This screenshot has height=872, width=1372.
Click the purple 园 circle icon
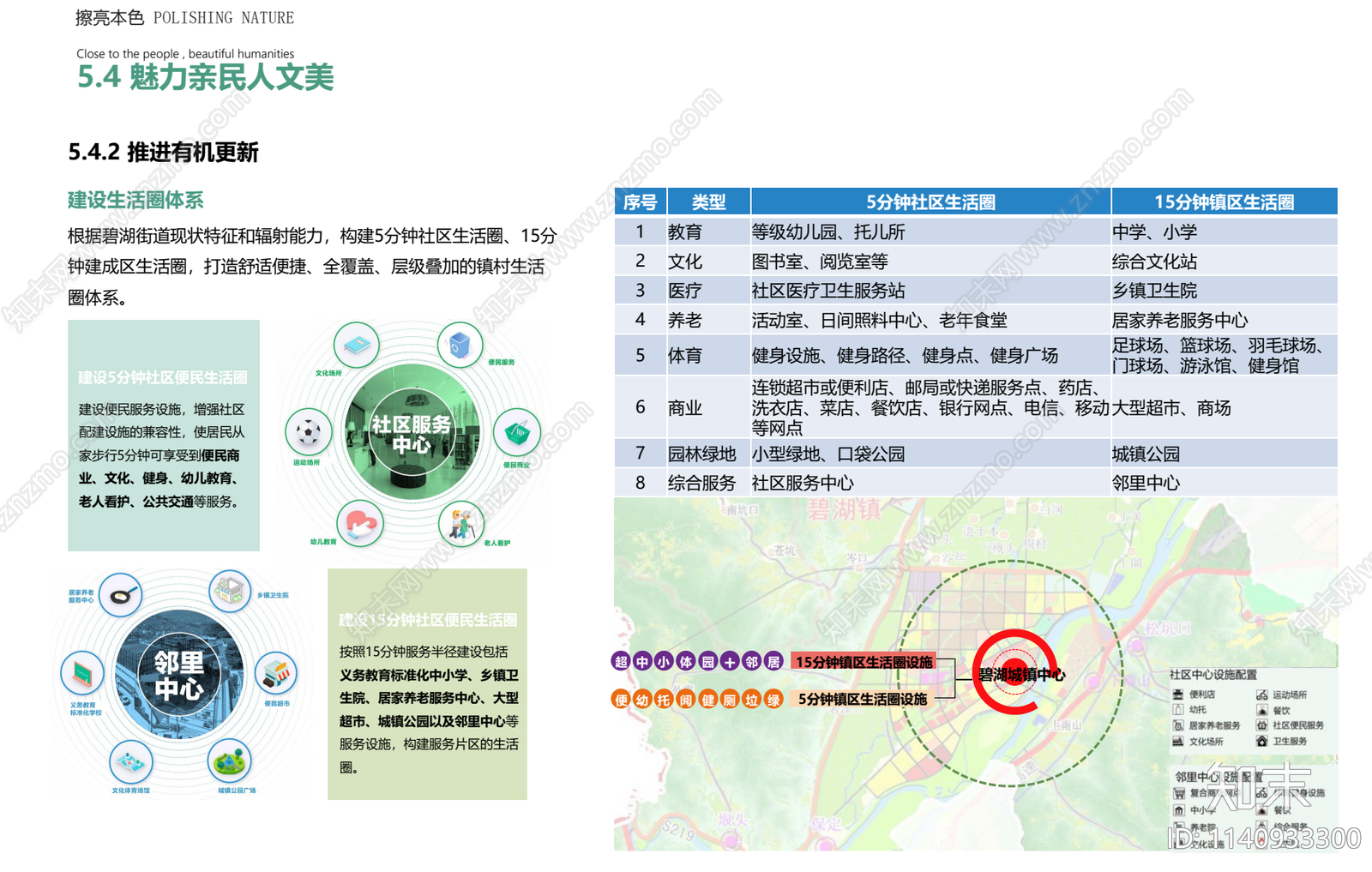pyautogui.click(x=707, y=661)
